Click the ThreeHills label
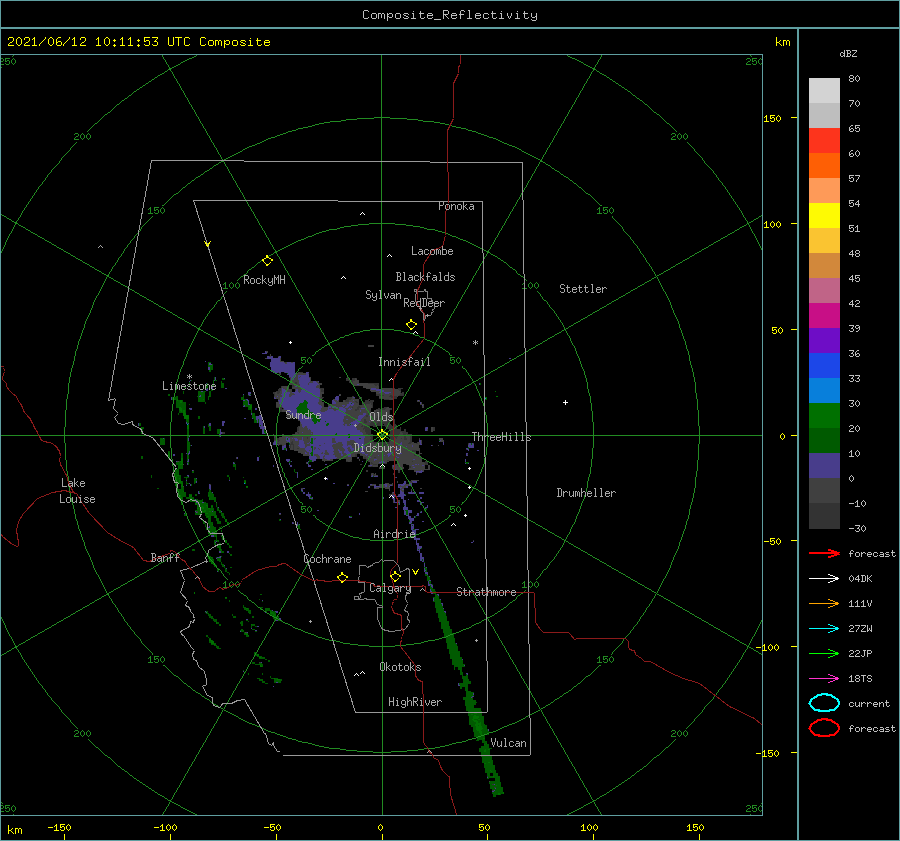 click(x=502, y=437)
